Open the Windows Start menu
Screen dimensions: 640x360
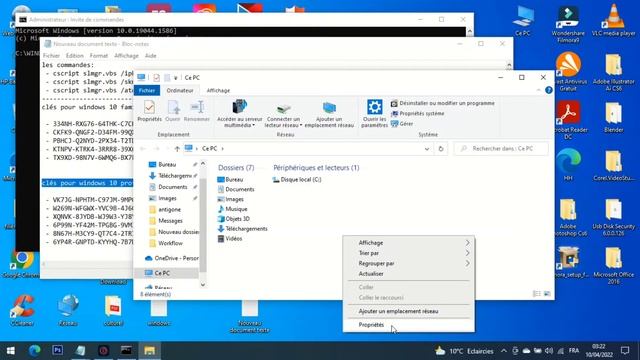pos(11,351)
